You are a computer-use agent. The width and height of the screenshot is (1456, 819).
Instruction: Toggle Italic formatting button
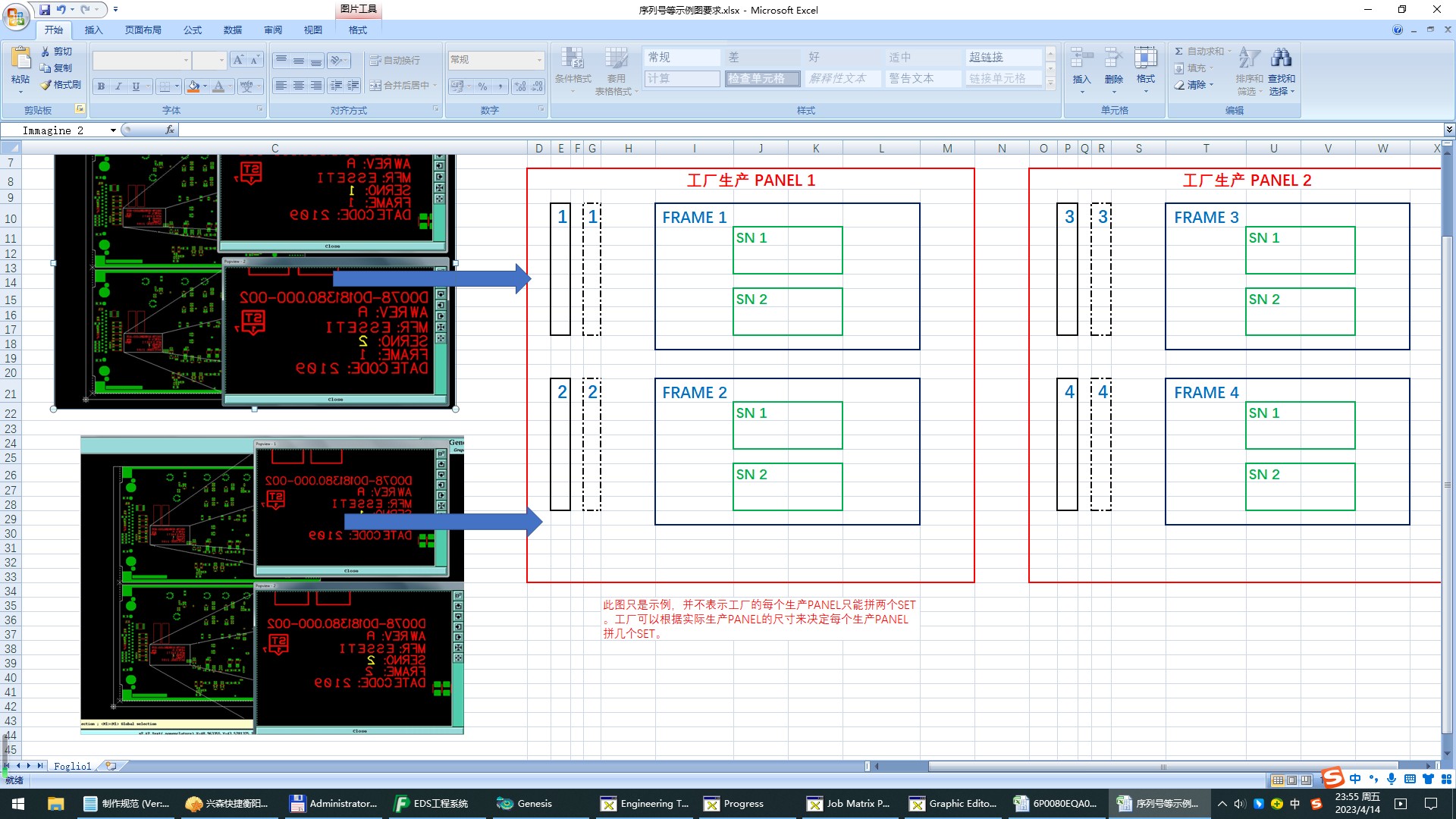pyautogui.click(x=118, y=86)
